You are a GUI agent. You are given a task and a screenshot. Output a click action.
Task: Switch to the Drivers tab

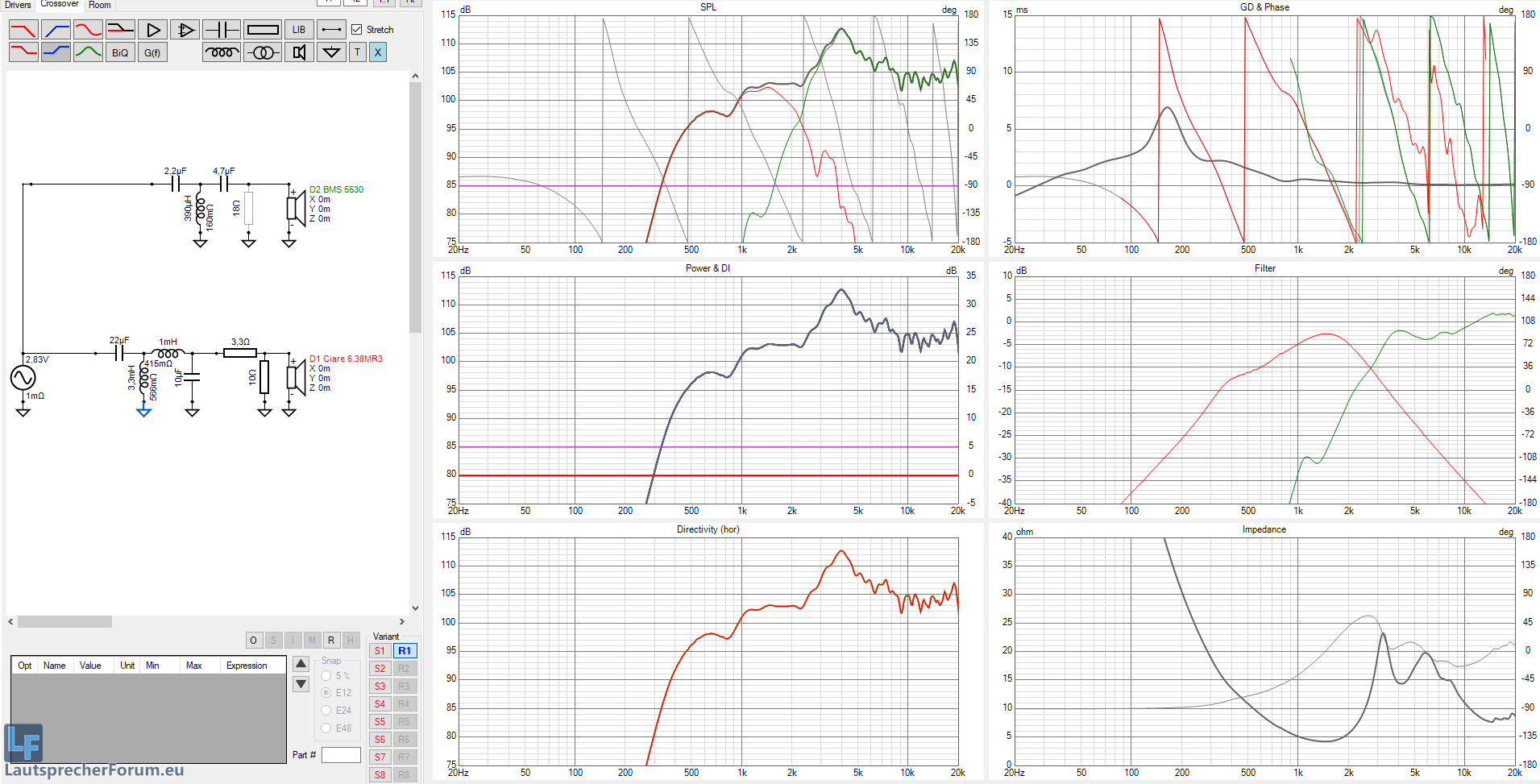(x=18, y=5)
